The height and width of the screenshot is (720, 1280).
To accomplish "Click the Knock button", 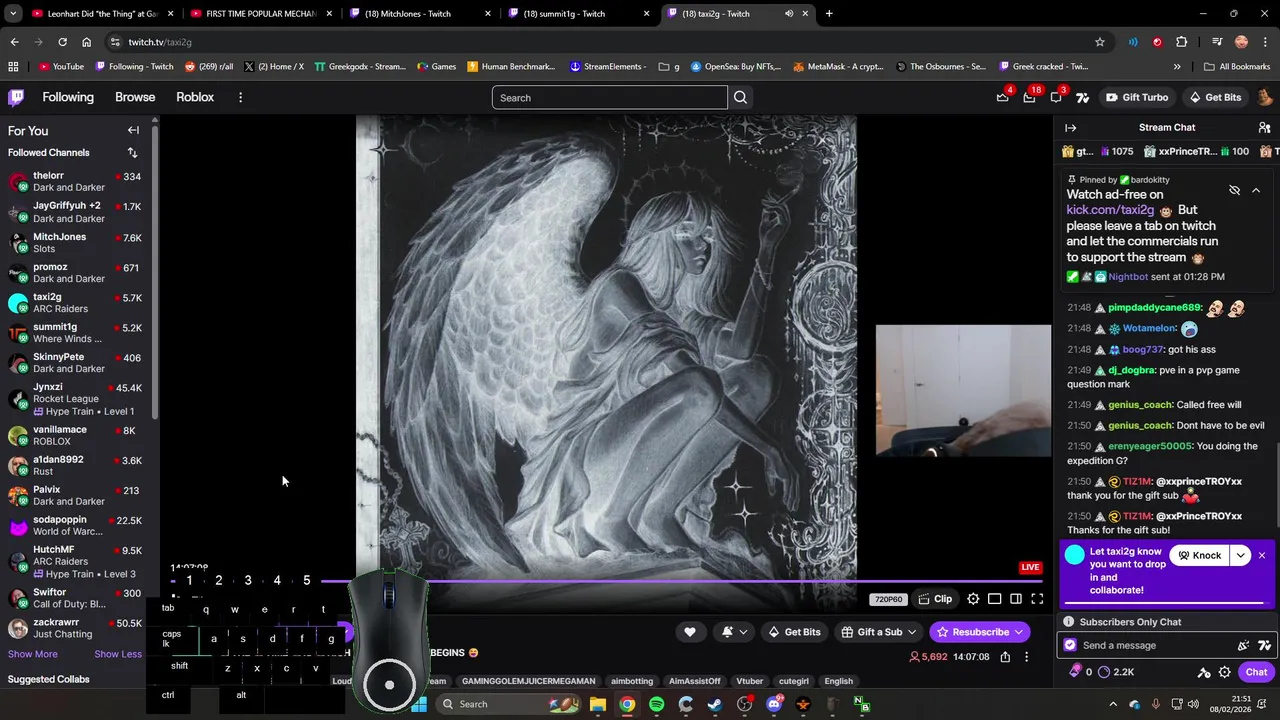I will [1199, 555].
